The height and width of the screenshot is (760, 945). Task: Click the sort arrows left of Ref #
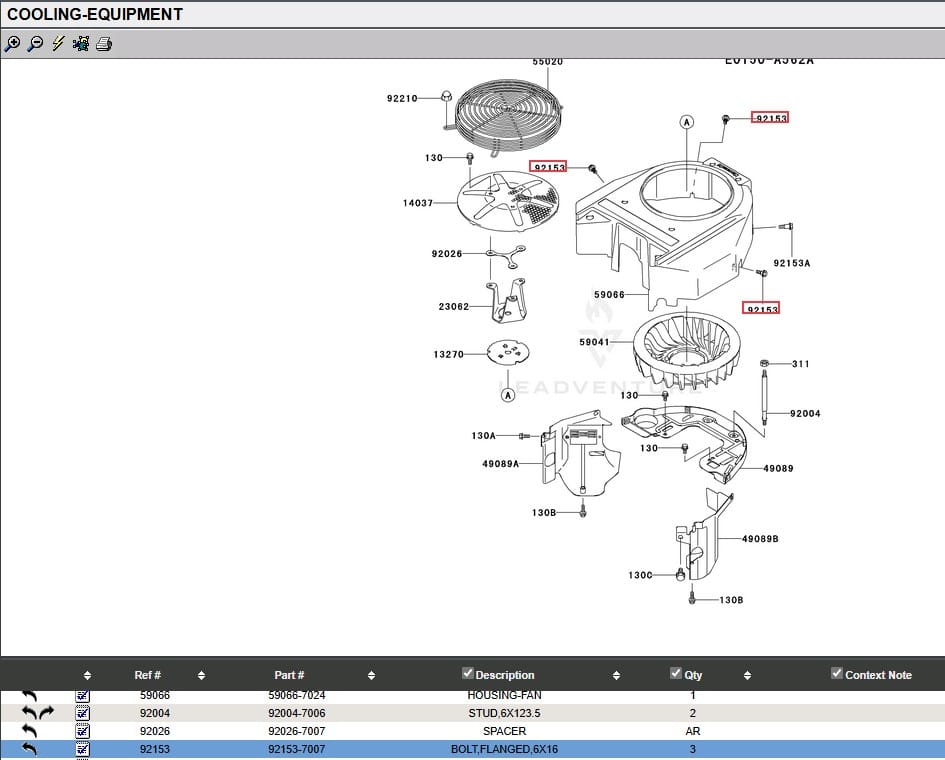coord(87,676)
